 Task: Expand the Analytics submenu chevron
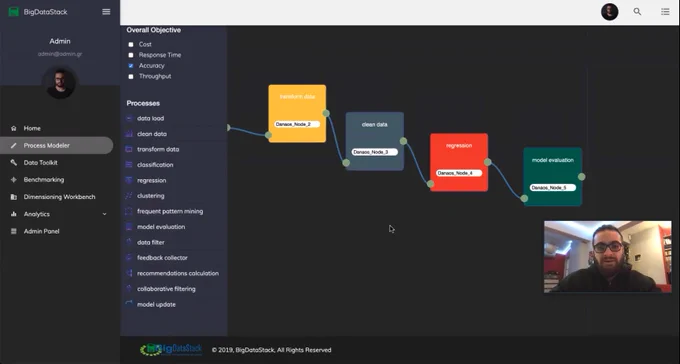coord(104,214)
